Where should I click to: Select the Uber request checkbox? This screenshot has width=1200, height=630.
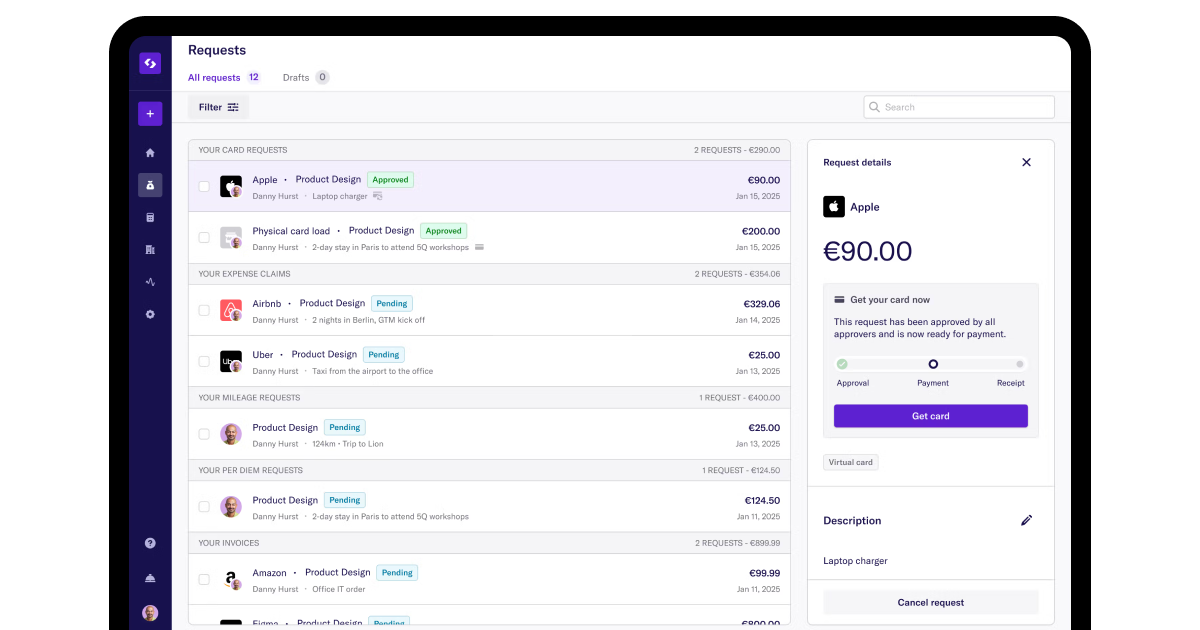(x=204, y=362)
